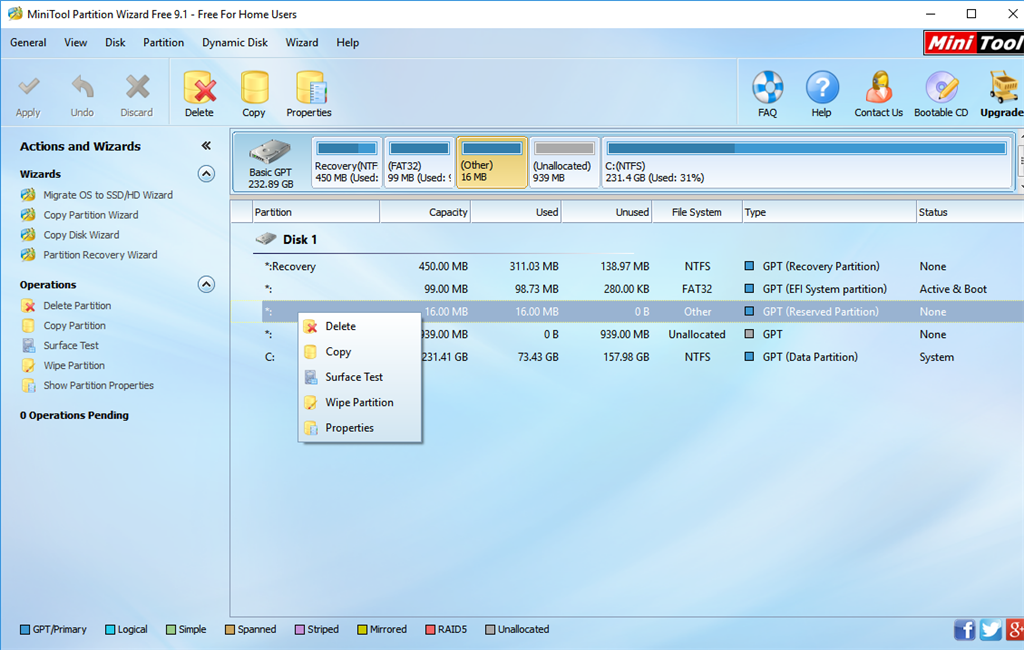Select the 99.00 MB FAT32 partition row

click(627, 289)
